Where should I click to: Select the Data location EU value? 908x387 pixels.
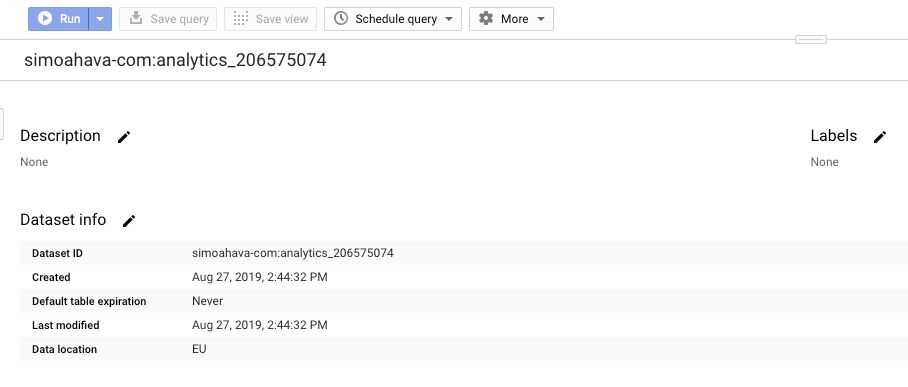click(199, 349)
